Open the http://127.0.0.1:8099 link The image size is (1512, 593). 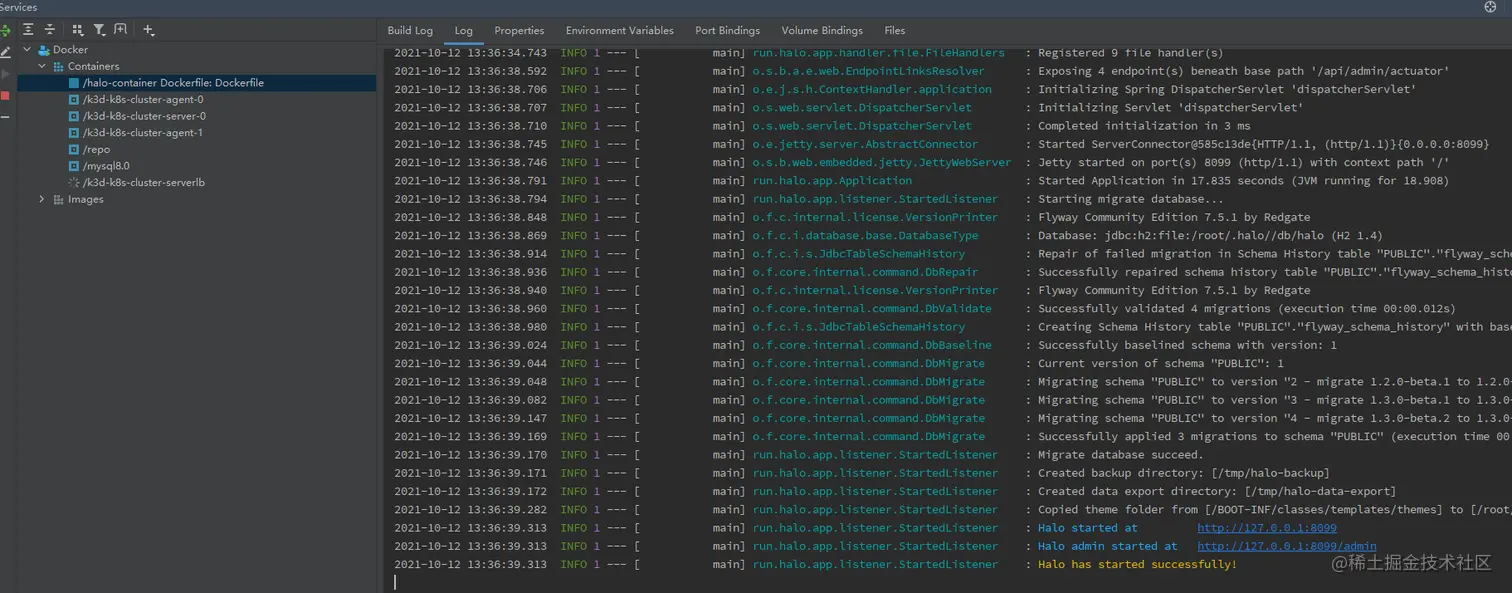[x=1267, y=528]
